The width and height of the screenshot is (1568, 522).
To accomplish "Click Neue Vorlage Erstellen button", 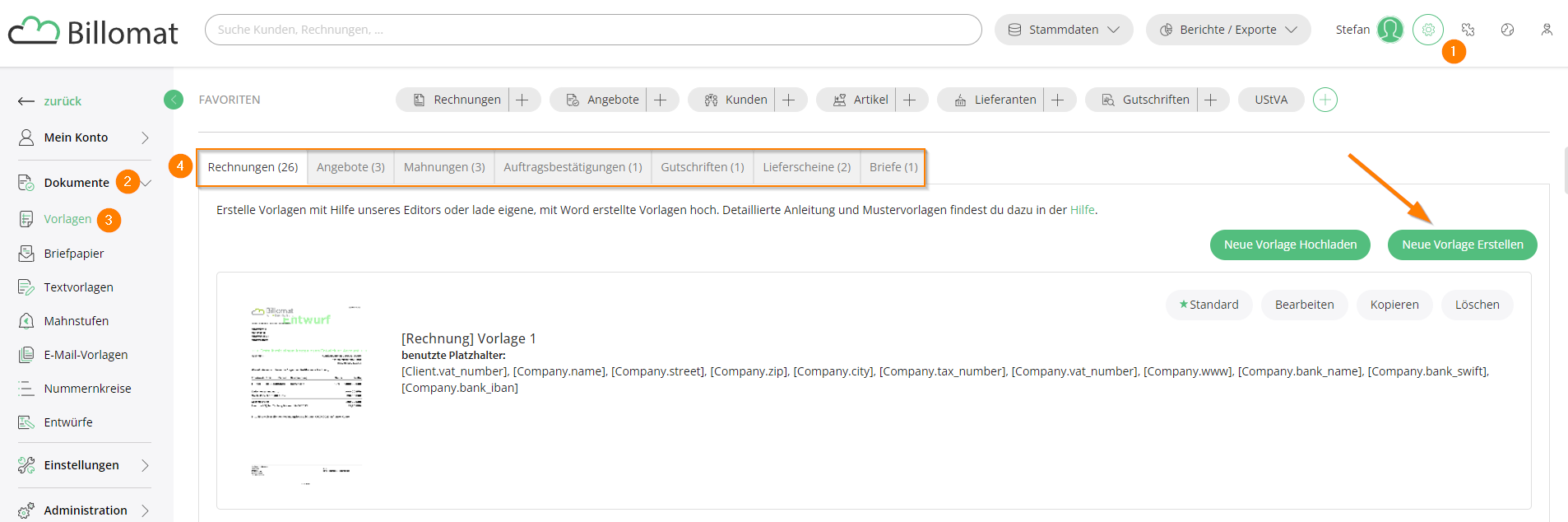I will tap(1463, 245).
